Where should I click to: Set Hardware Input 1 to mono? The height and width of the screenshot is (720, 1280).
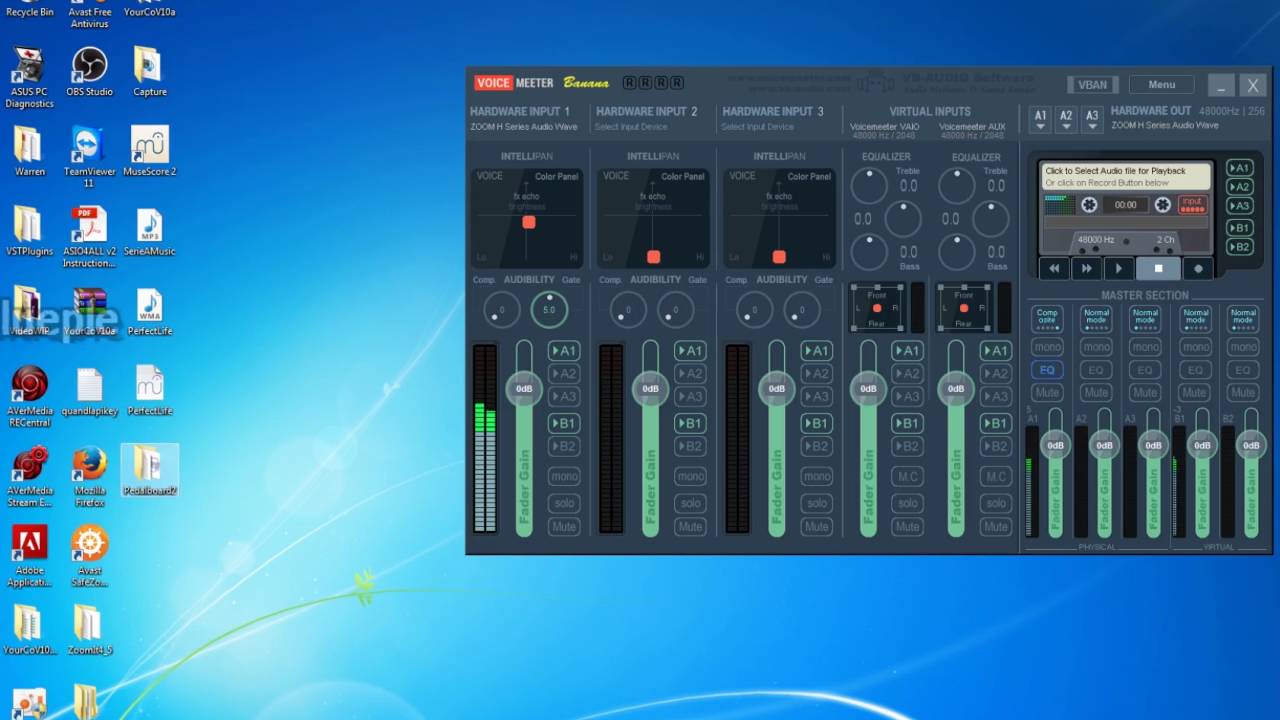[x=564, y=477]
